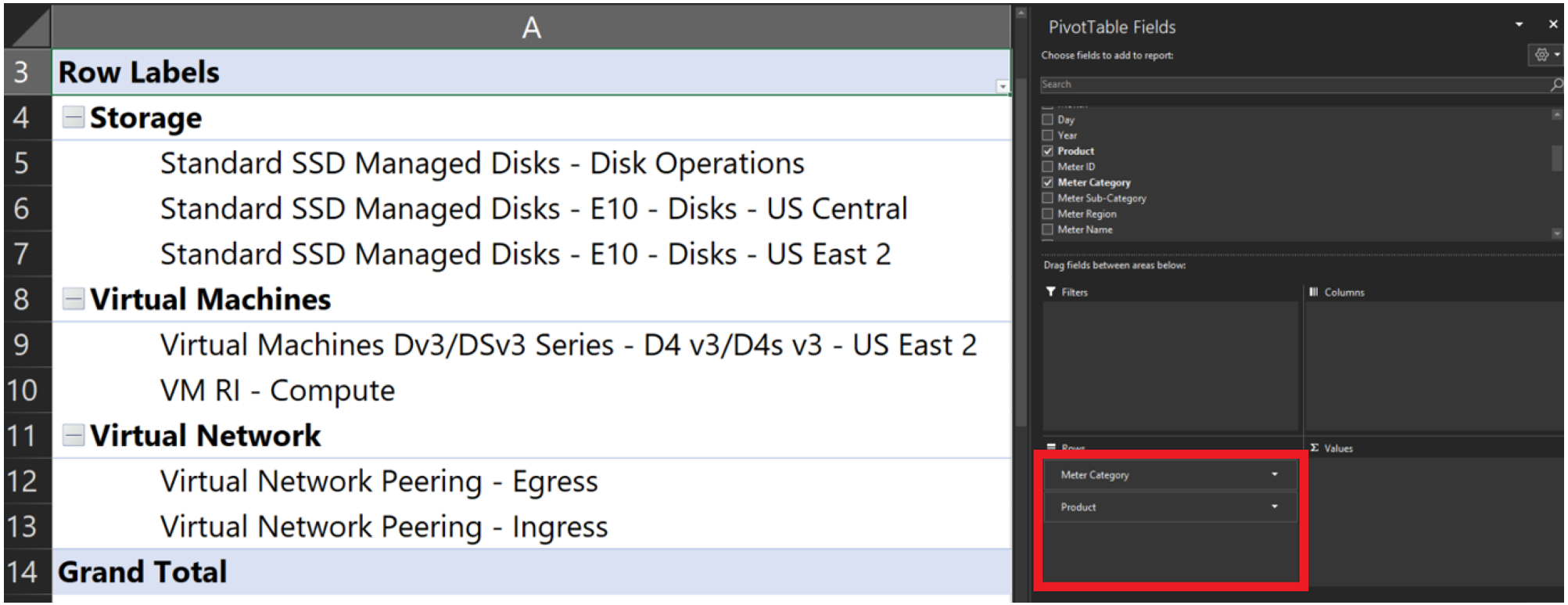This screenshot has height=605, width=1568.
Task: Uncheck the Product field checkbox
Action: pos(1048,151)
